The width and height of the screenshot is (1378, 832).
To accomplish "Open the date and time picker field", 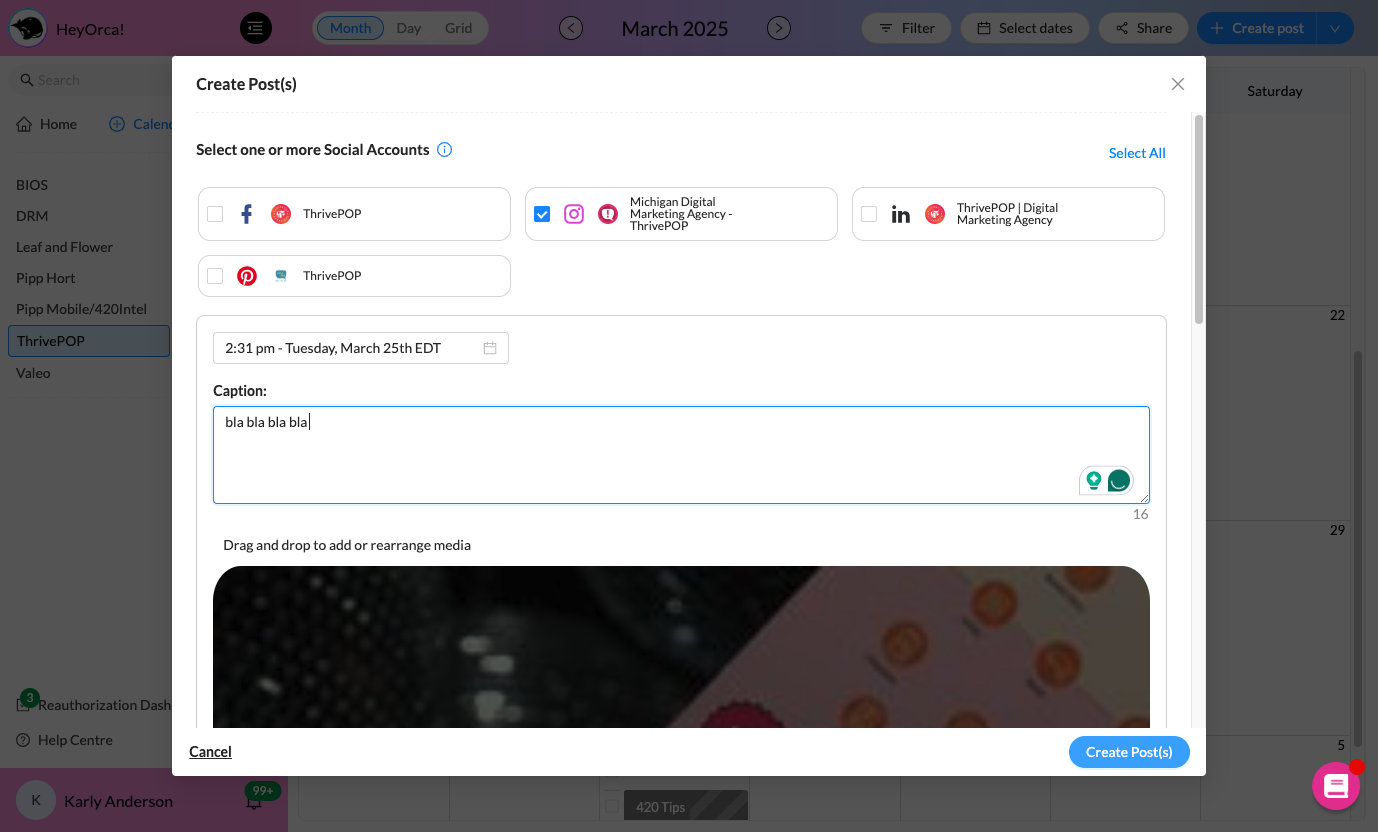I will pyautogui.click(x=361, y=348).
